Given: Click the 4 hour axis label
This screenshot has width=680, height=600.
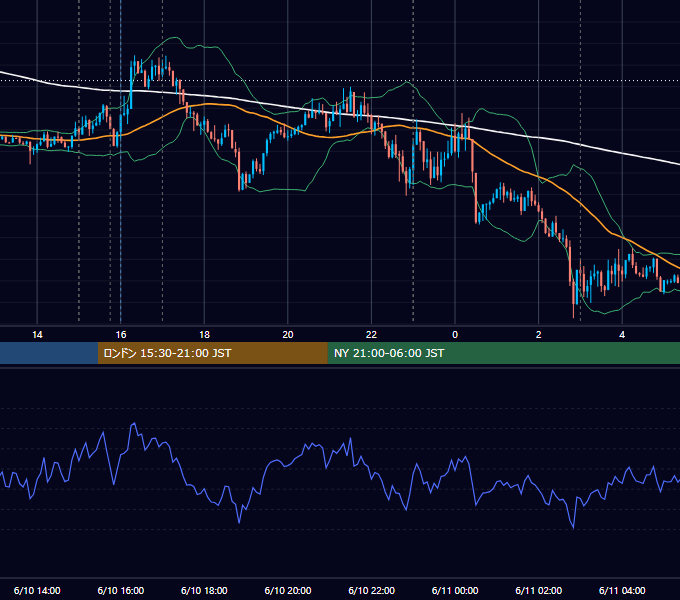Looking at the screenshot, I should 622,335.
